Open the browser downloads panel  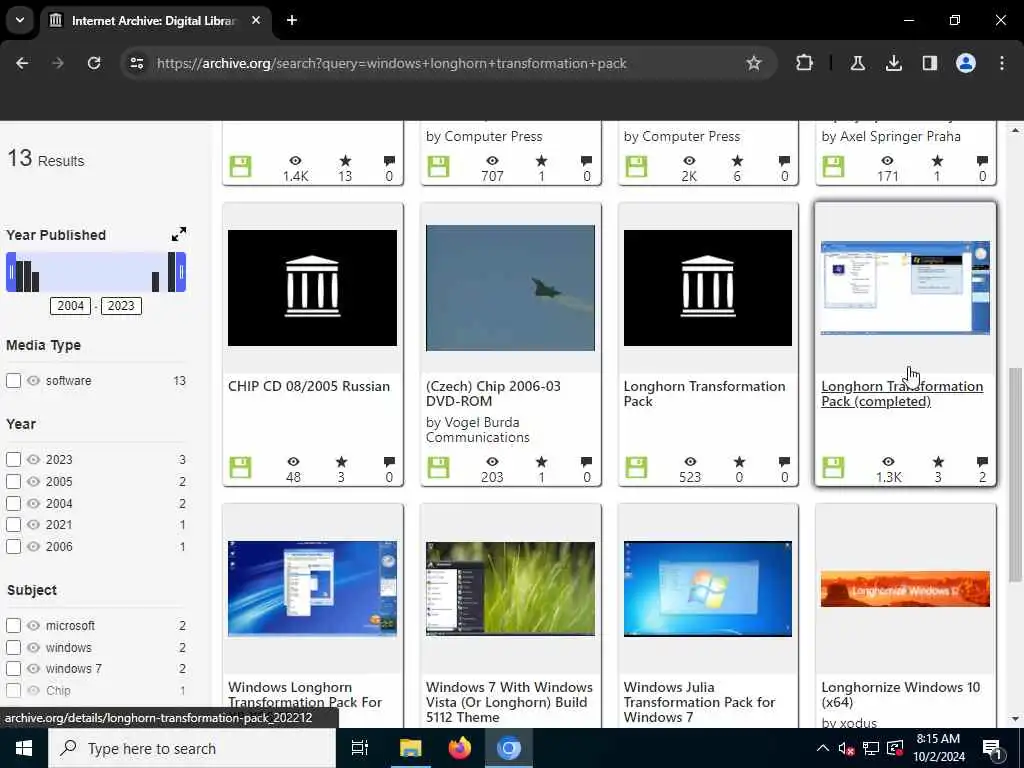[x=893, y=63]
